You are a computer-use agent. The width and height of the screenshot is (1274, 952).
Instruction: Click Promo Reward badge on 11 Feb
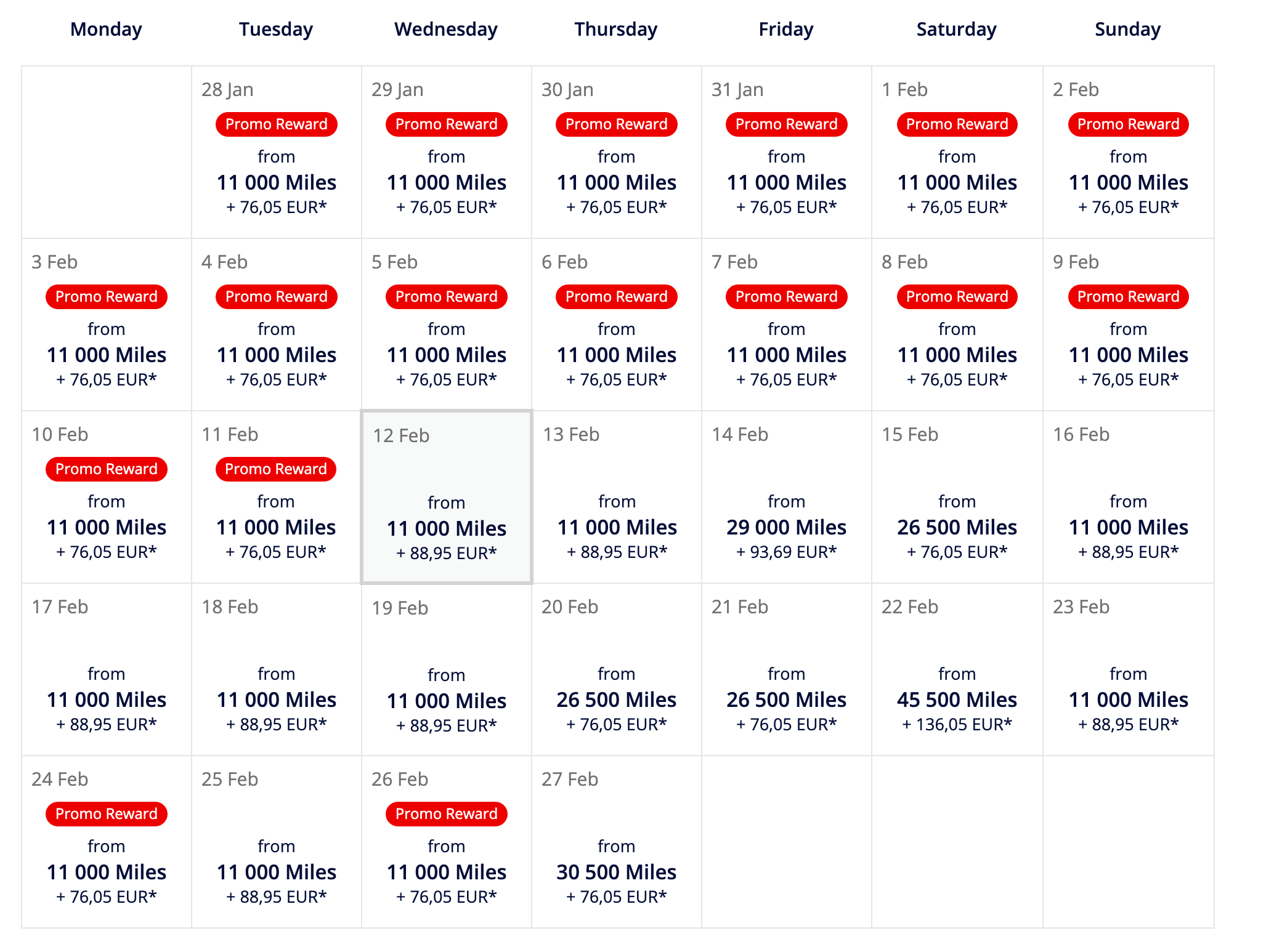[x=276, y=469]
